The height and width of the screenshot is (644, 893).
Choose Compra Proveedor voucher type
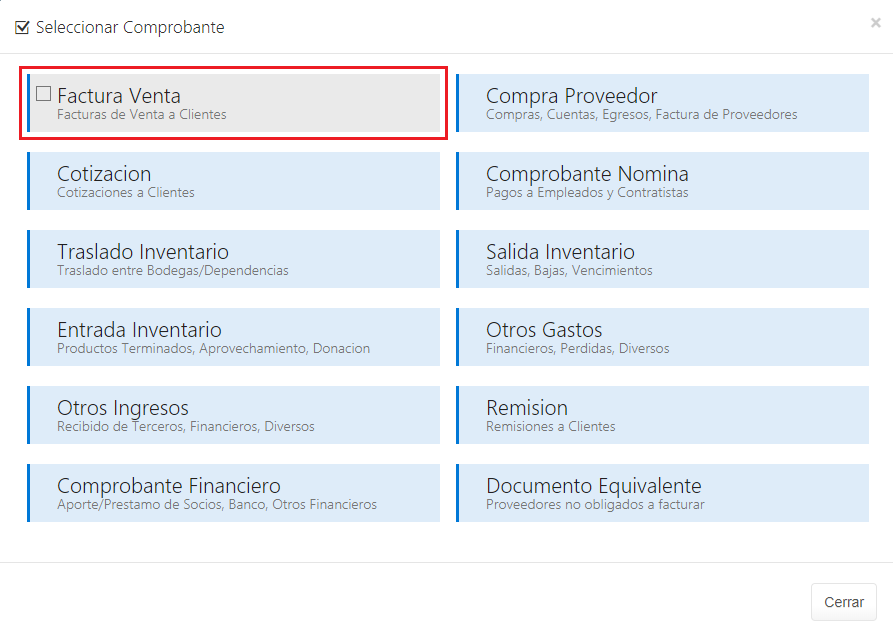[x=662, y=103]
